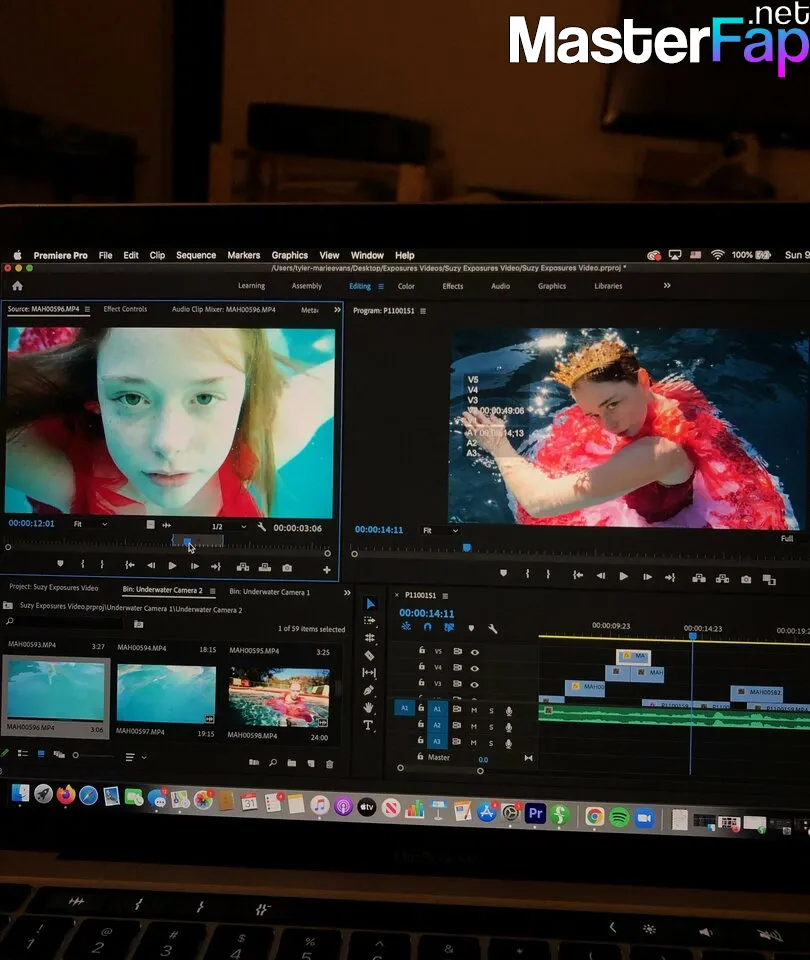
Task: Select the Hand tool
Action: 368,707
